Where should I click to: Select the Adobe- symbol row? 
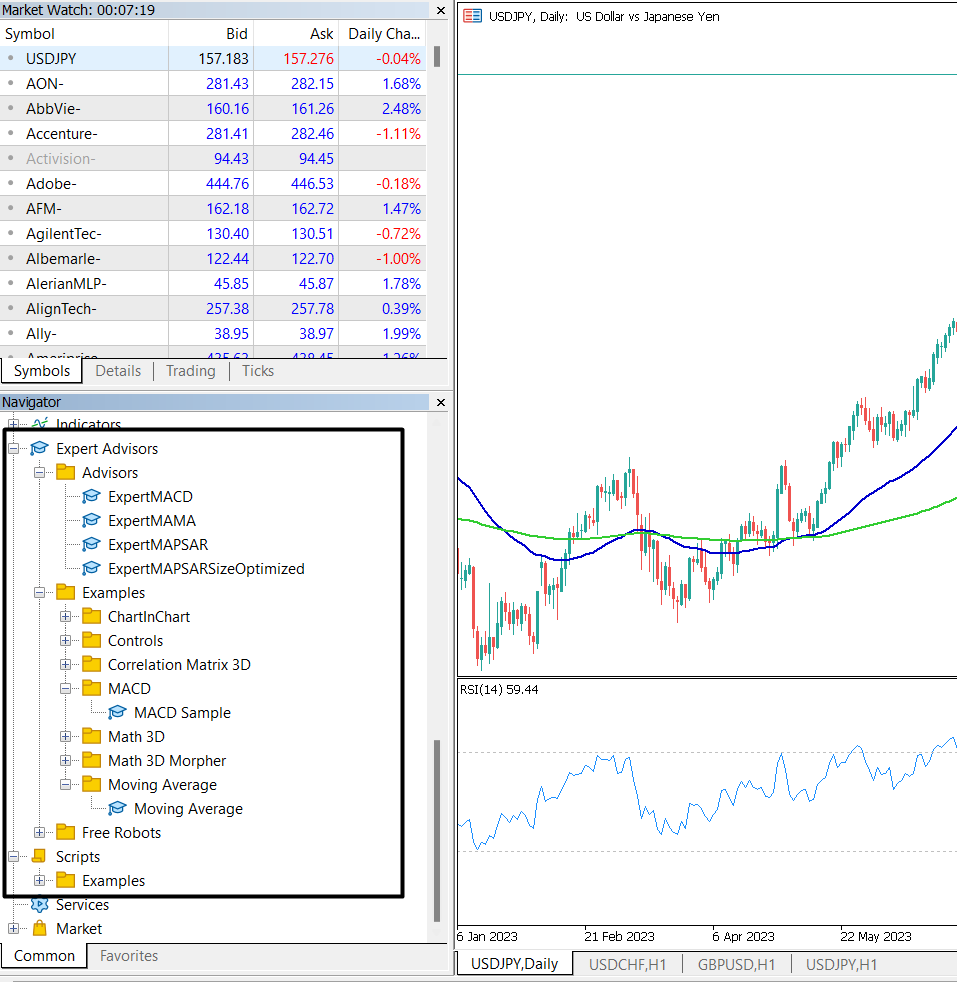point(52,184)
